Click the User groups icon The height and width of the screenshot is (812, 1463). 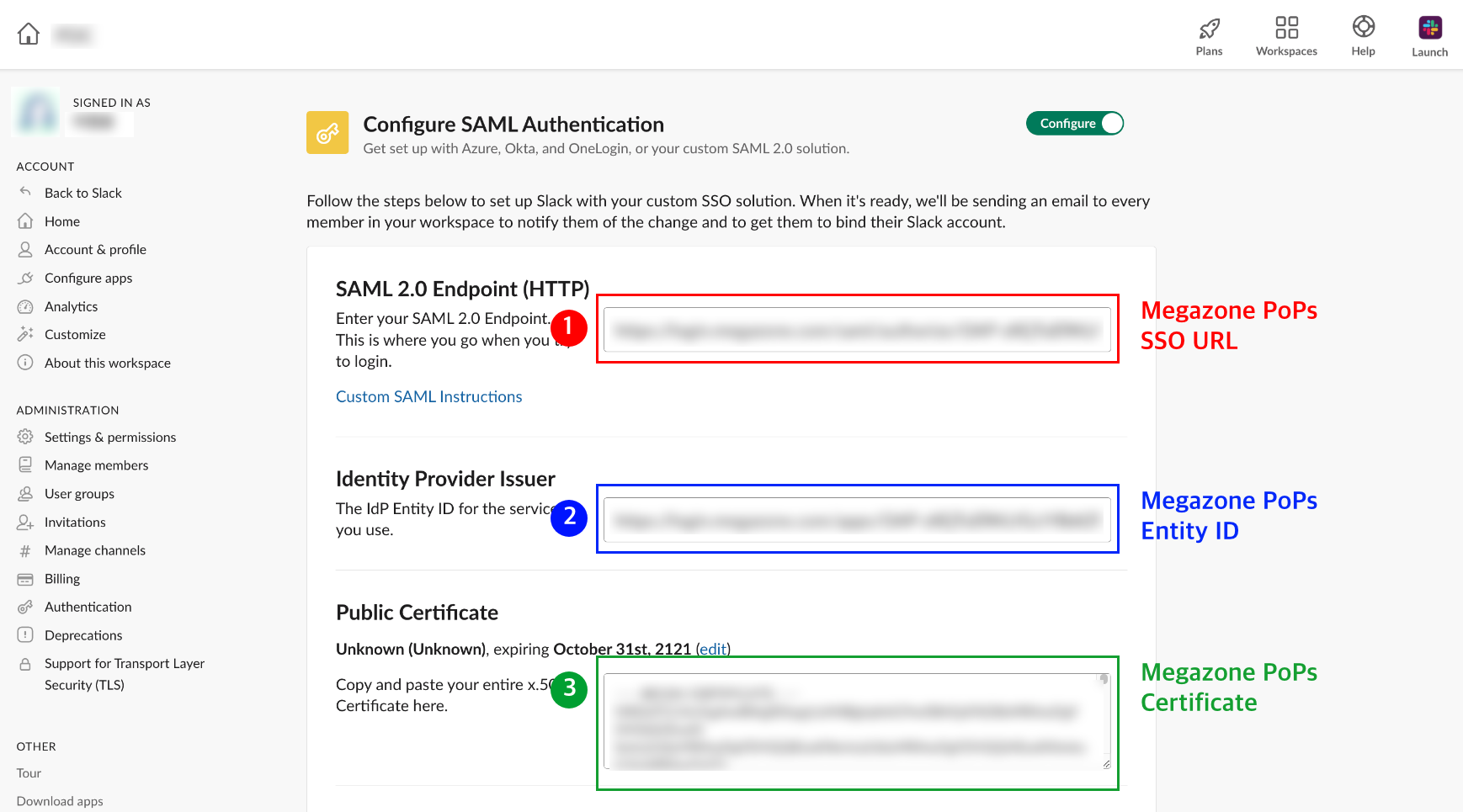click(x=25, y=493)
